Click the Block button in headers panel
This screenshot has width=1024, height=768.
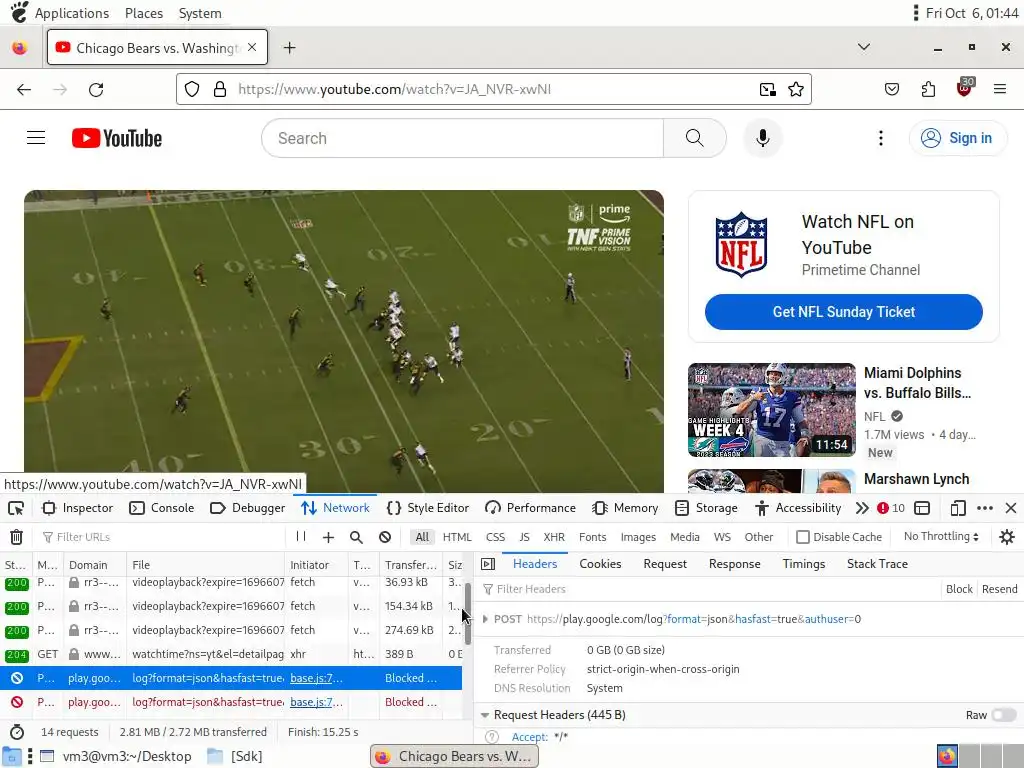(x=959, y=589)
